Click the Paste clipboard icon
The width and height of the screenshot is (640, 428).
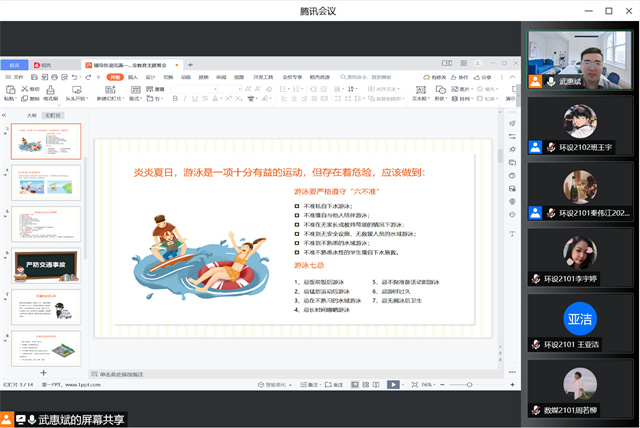(10, 89)
